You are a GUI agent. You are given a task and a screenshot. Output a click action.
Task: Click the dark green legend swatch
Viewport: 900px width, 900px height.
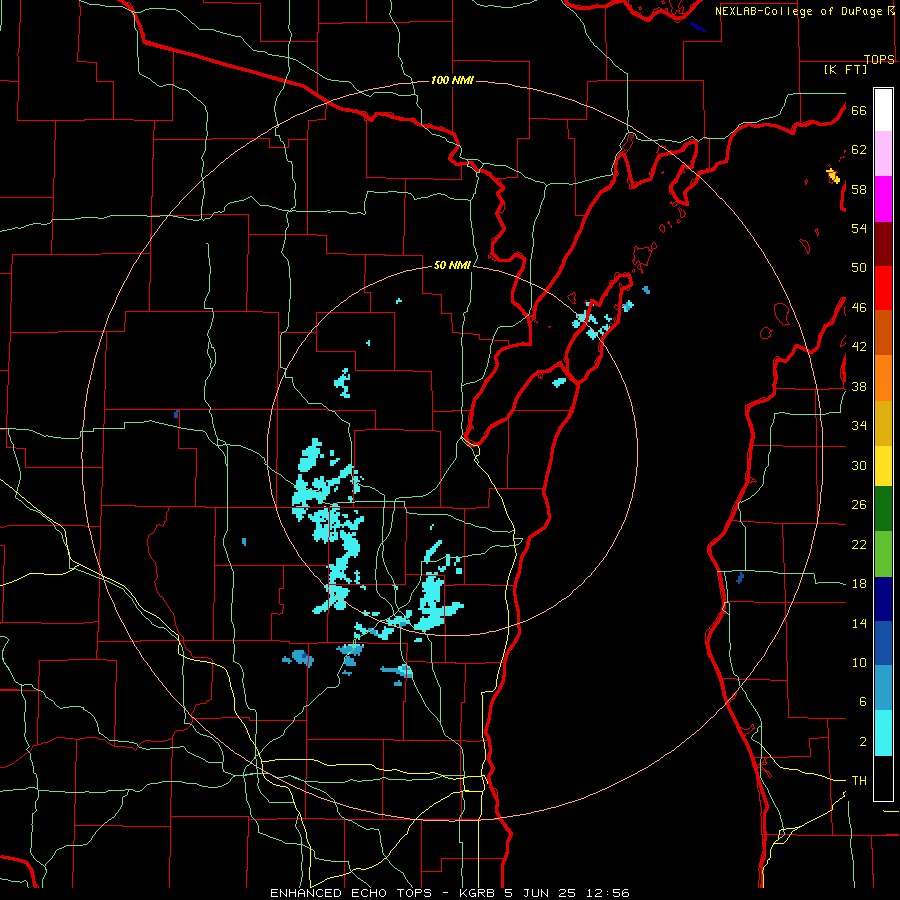(883, 509)
